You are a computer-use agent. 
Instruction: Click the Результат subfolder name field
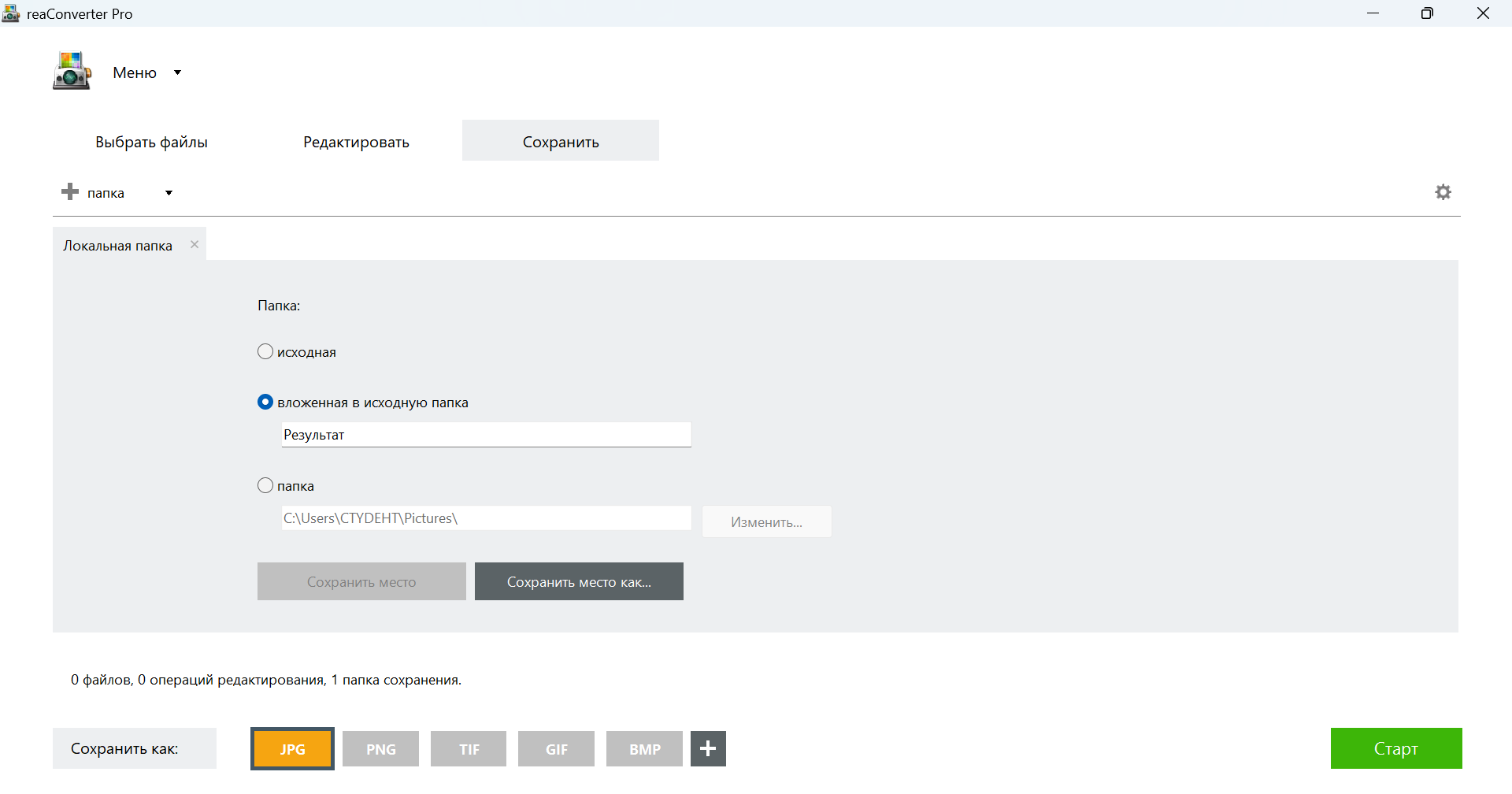pos(486,435)
